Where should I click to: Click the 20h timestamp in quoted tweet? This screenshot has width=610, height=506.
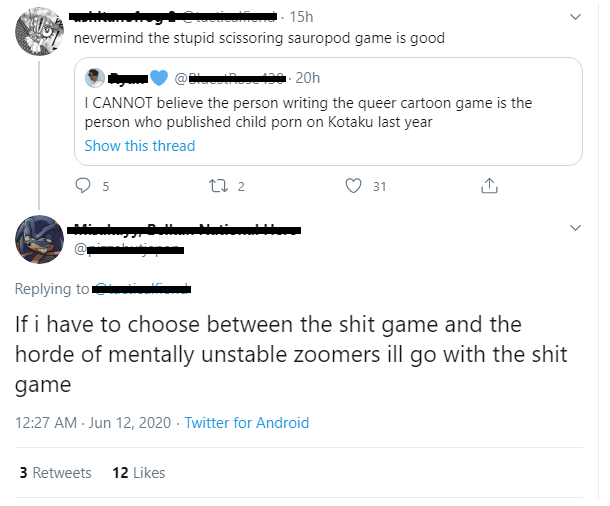[309, 78]
